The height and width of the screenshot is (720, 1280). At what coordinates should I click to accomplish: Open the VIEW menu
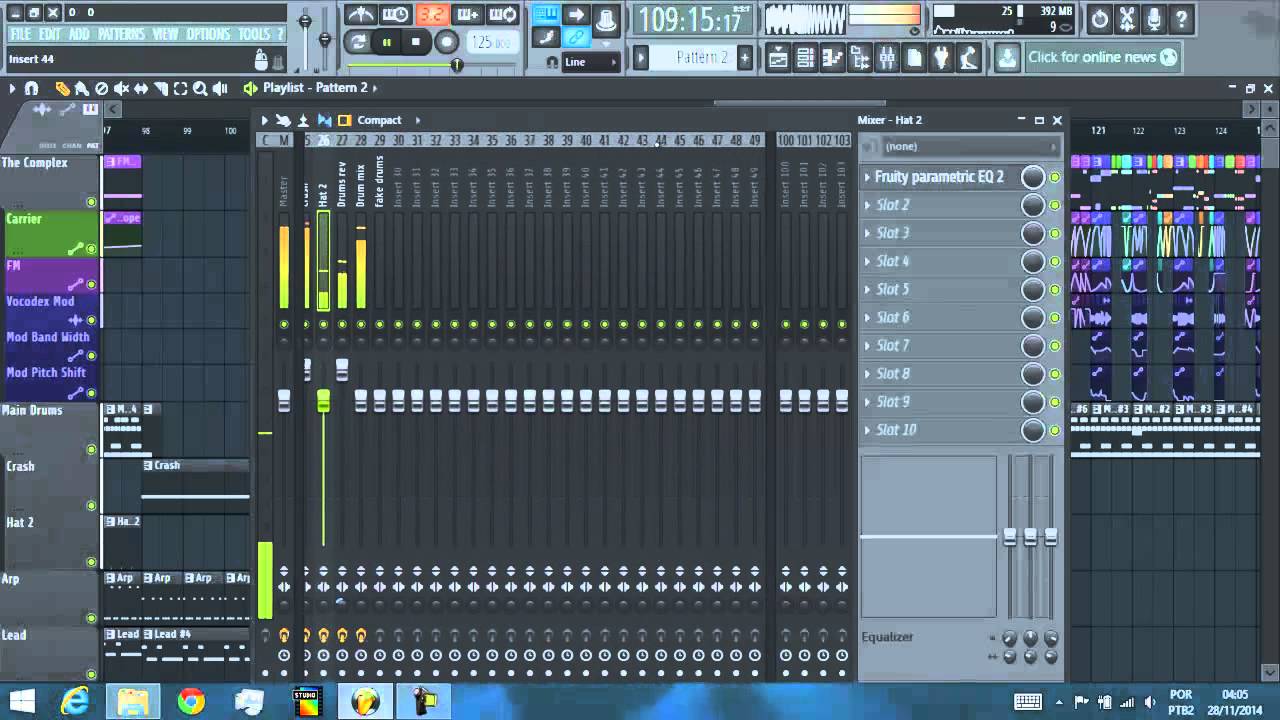166,34
